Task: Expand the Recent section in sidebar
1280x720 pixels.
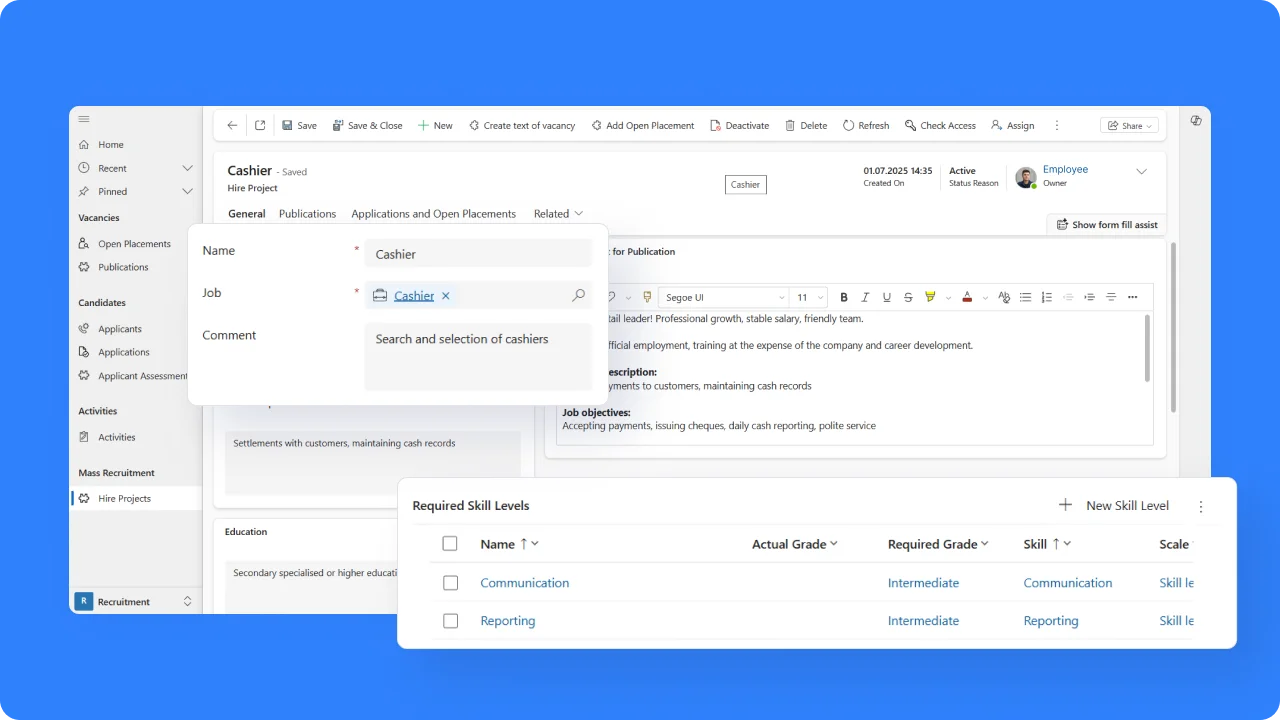Action: coord(187,168)
